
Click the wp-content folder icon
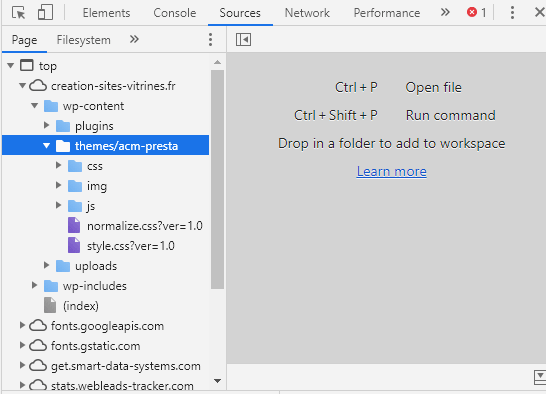coord(51,106)
